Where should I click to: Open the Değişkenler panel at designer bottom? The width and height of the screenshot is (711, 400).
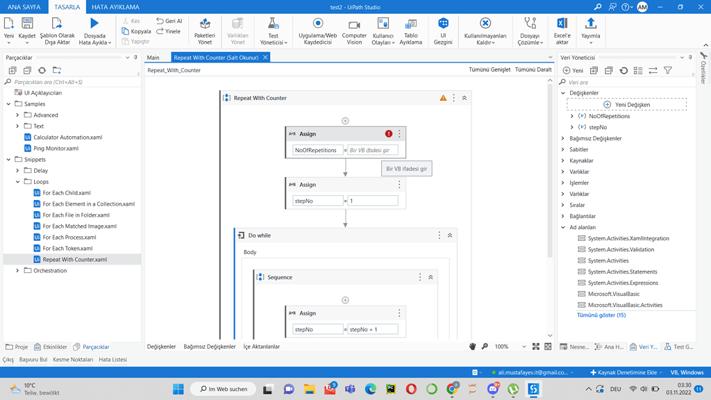pos(161,346)
